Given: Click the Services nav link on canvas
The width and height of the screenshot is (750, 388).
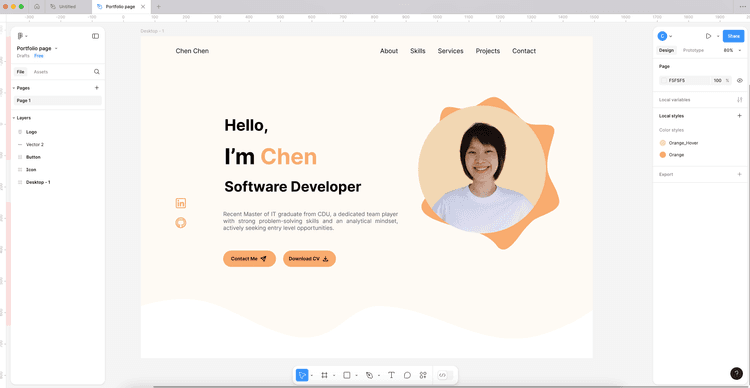Looking at the screenshot, I should (451, 51).
